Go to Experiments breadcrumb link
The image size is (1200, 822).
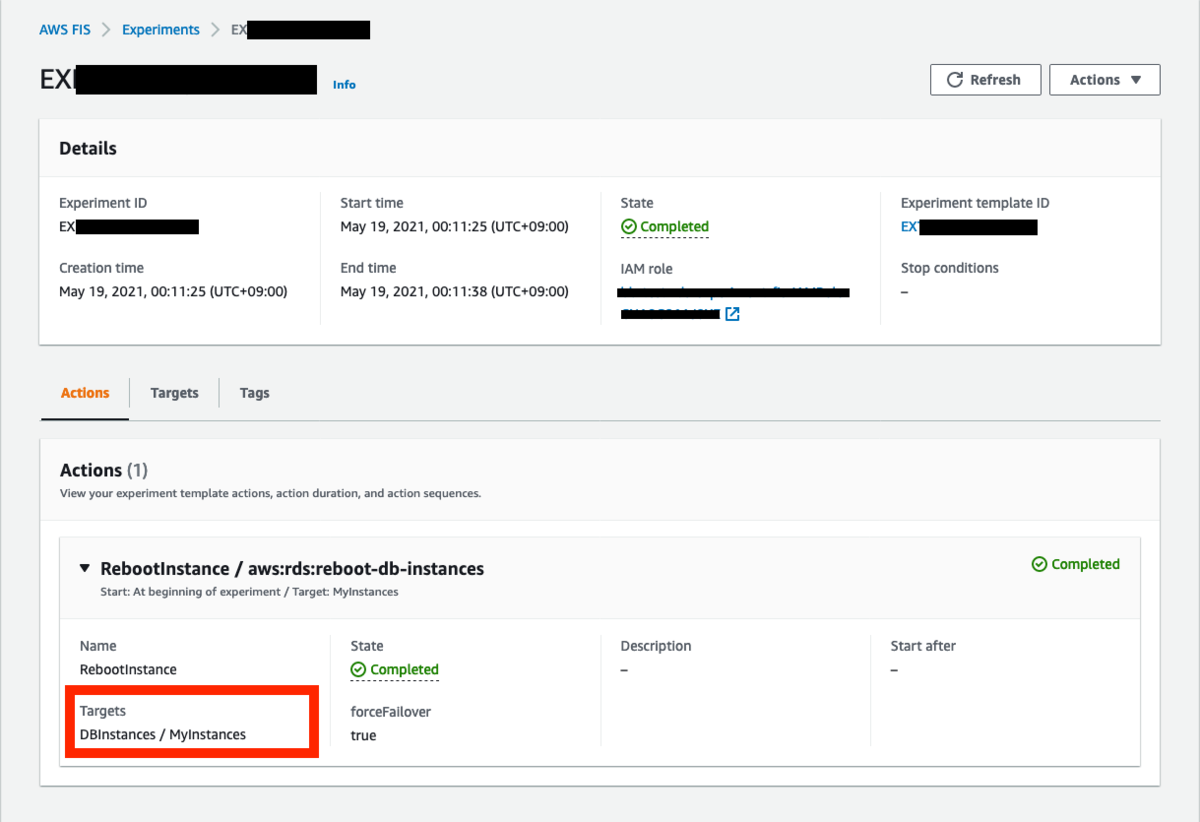[161, 30]
